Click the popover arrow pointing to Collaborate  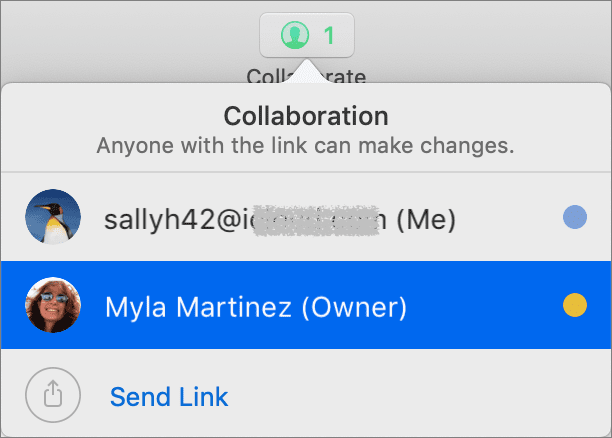307,71
